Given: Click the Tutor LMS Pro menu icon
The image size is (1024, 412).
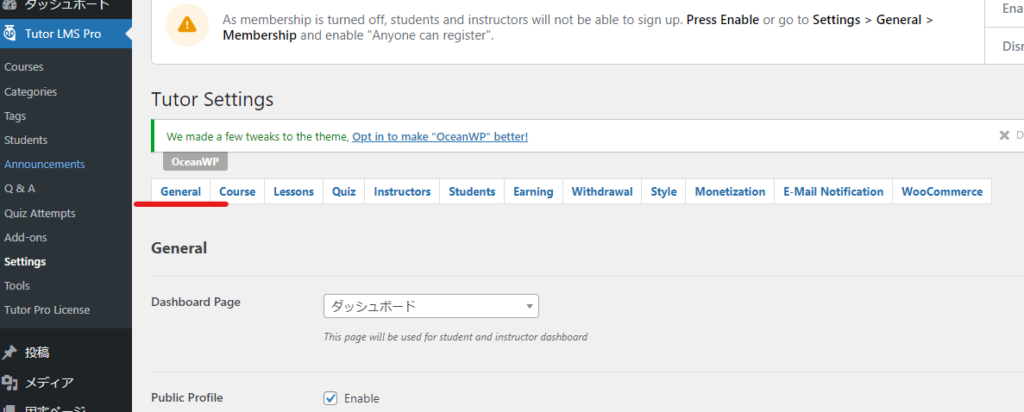Looking at the screenshot, I should coord(10,33).
